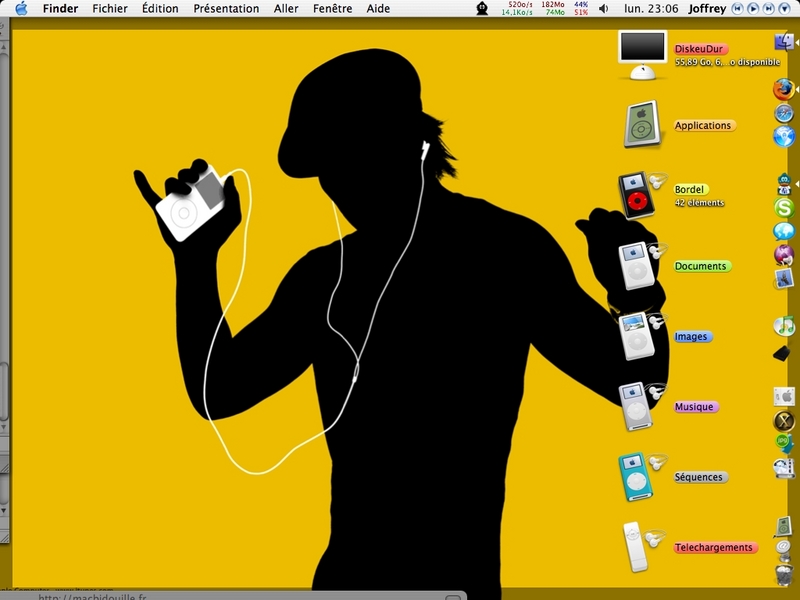Open the Séquences blue iPod mini icon
The width and height of the screenshot is (800, 600).
[x=637, y=477]
